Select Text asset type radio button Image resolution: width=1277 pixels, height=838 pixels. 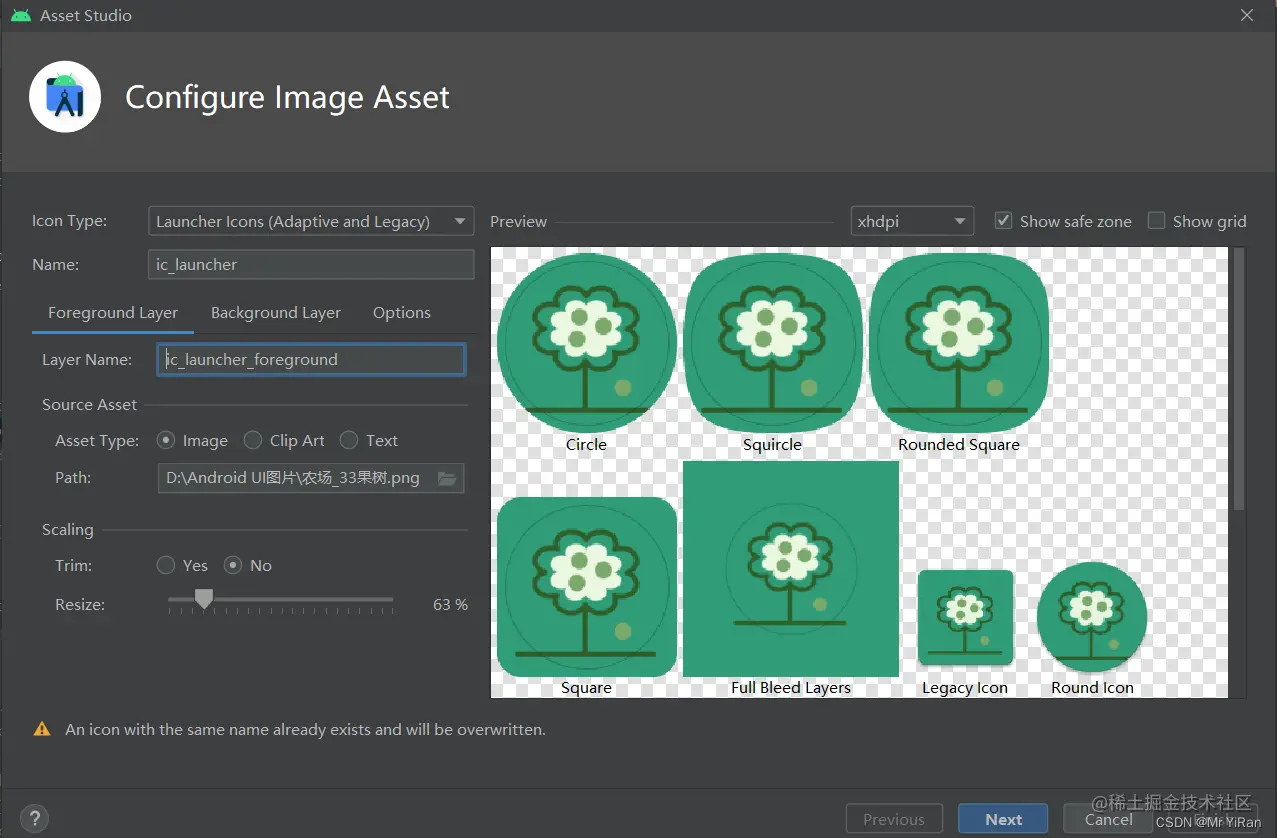coord(349,440)
